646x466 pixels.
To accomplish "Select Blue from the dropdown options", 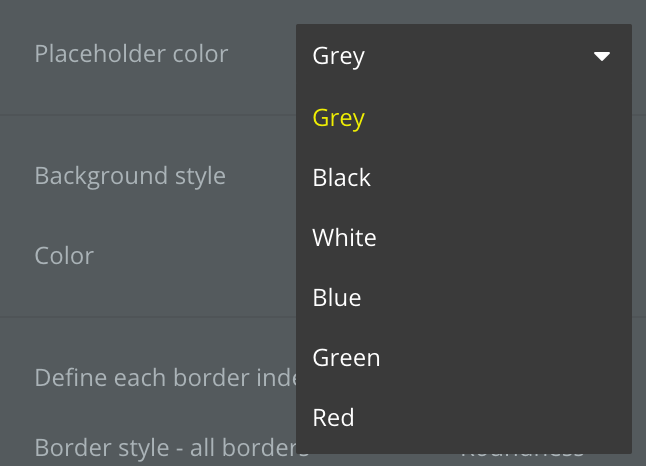I will (x=337, y=298).
